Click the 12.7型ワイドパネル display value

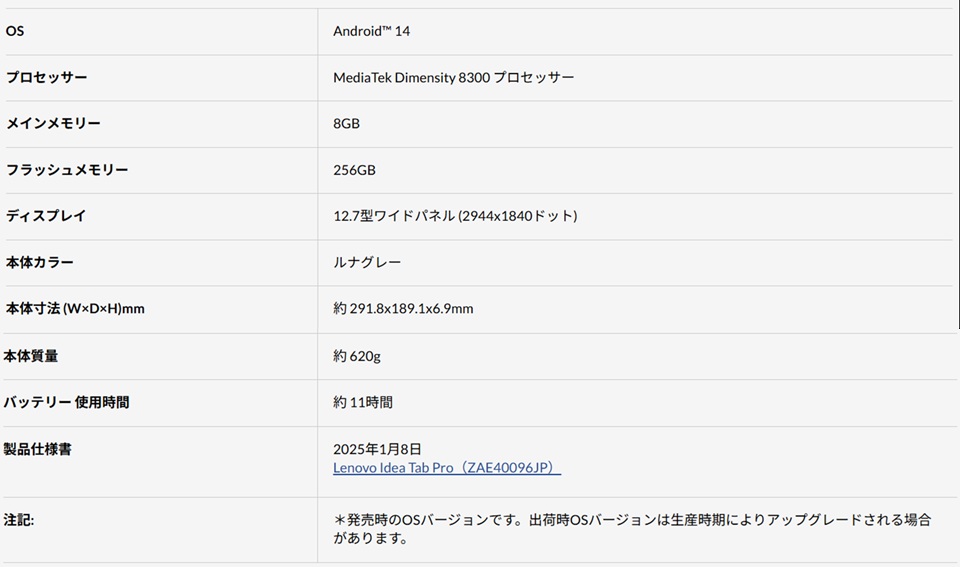pos(455,216)
